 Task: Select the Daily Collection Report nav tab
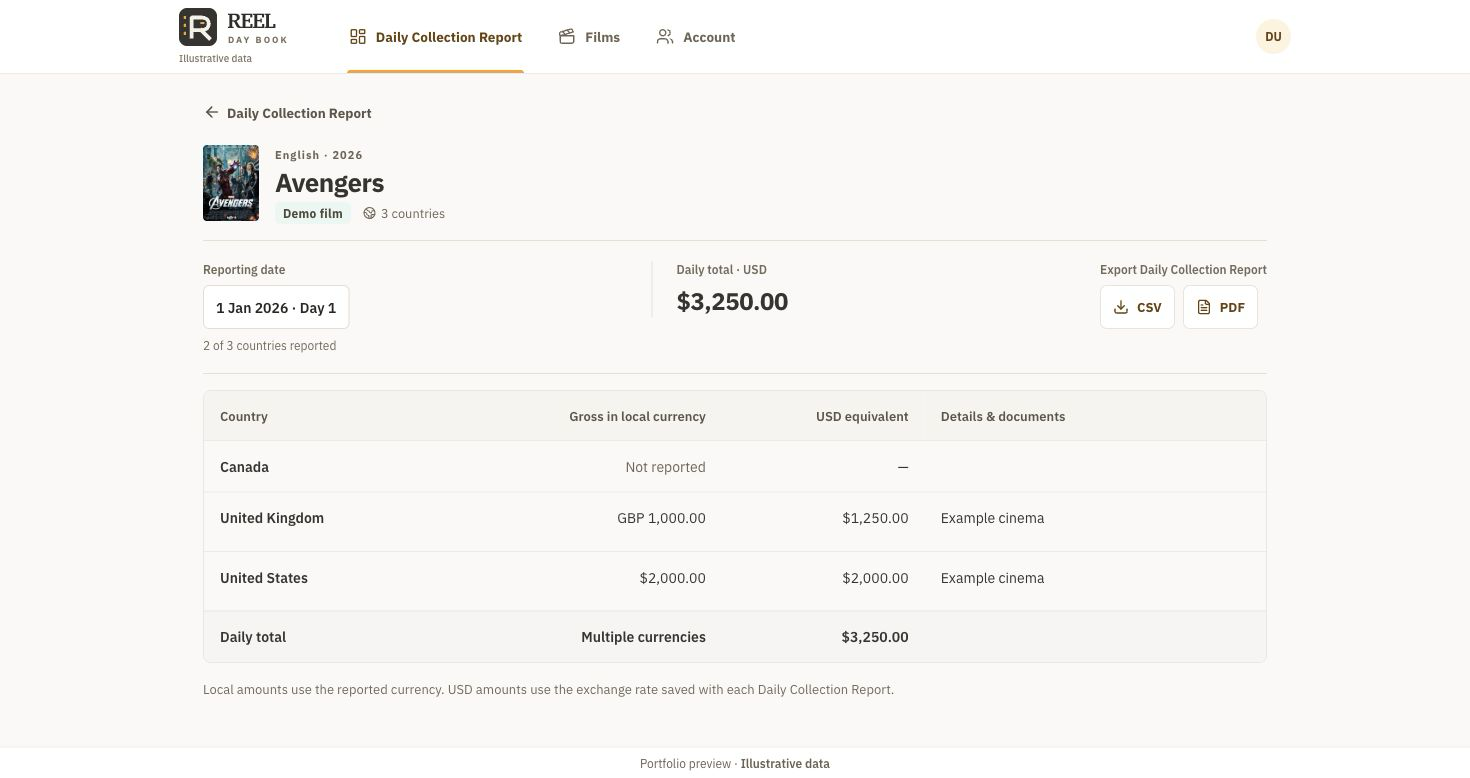pyautogui.click(x=436, y=37)
